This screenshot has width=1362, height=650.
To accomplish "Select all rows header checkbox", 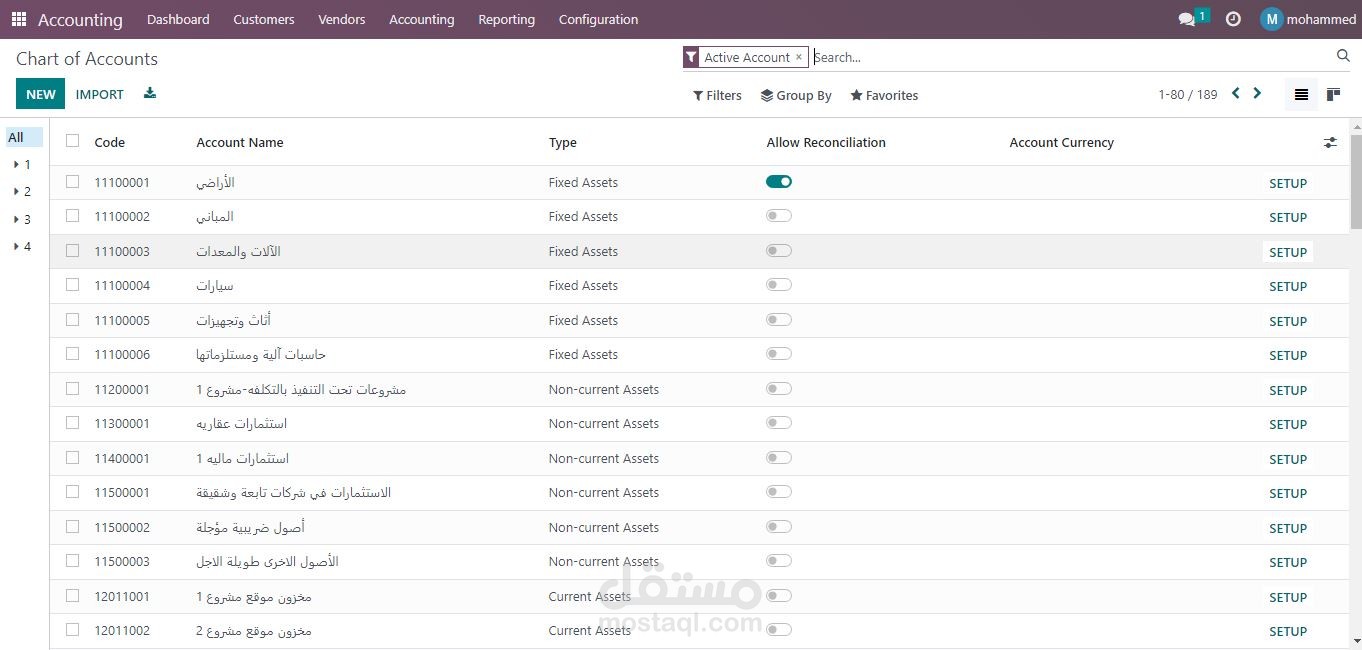I will pos(72,141).
